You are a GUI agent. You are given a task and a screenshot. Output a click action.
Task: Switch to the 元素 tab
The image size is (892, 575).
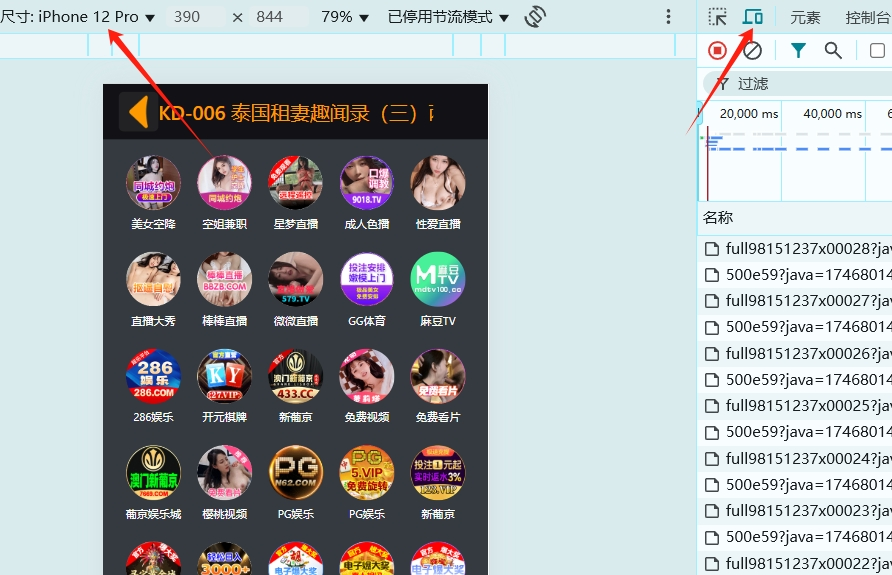(805, 18)
